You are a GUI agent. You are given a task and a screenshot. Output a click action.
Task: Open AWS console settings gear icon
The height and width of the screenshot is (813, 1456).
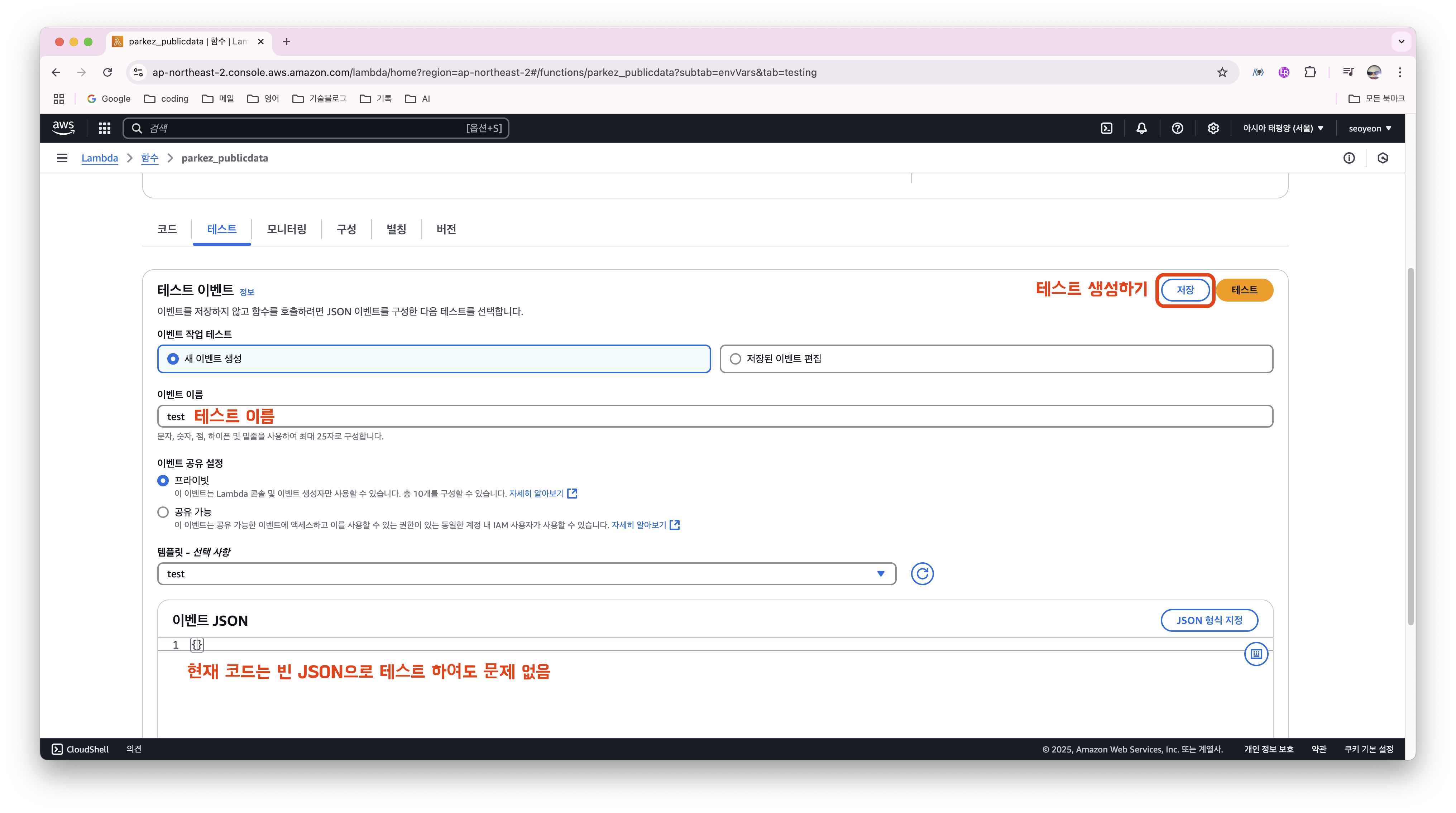[x=1213, y=128]
